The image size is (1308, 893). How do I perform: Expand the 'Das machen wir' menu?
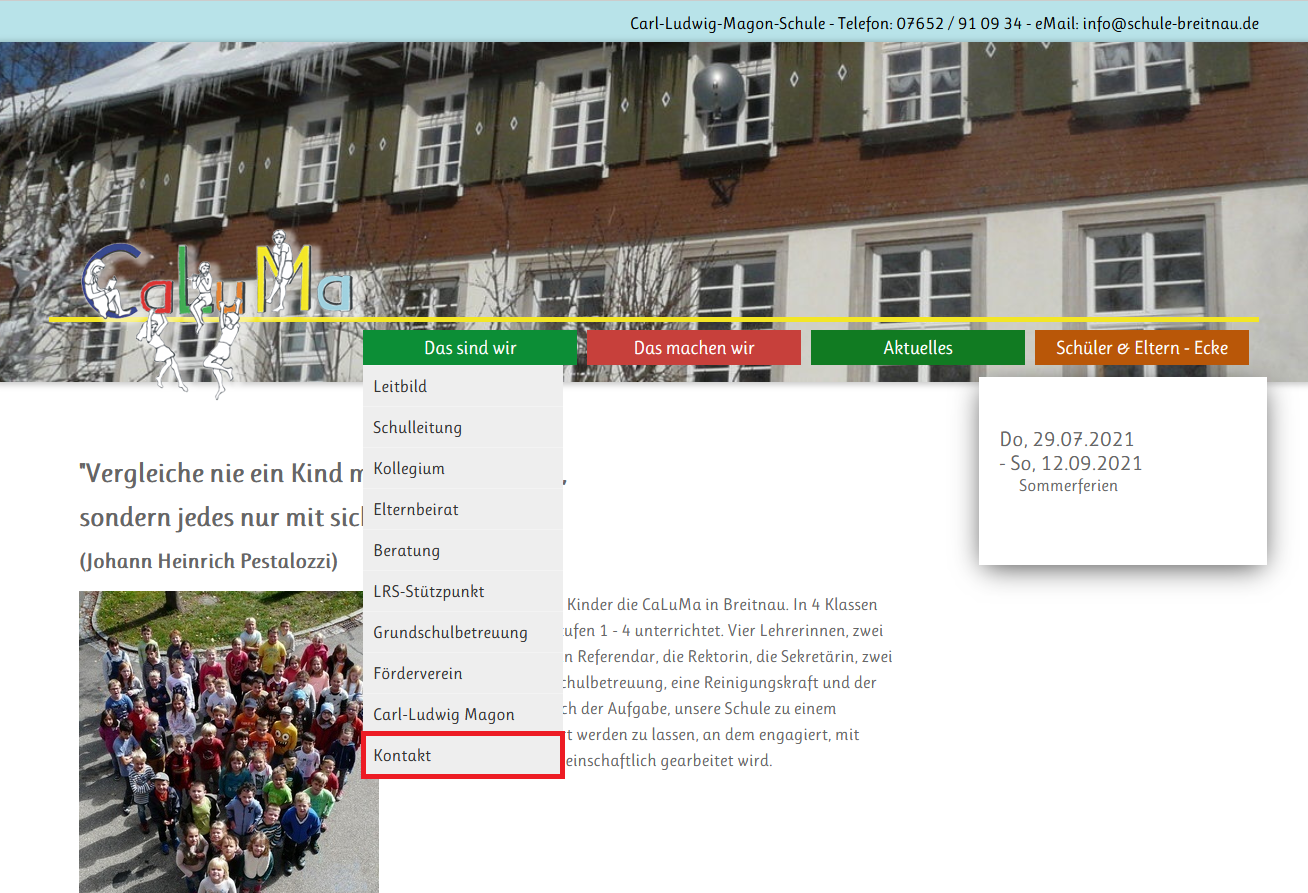694,348
